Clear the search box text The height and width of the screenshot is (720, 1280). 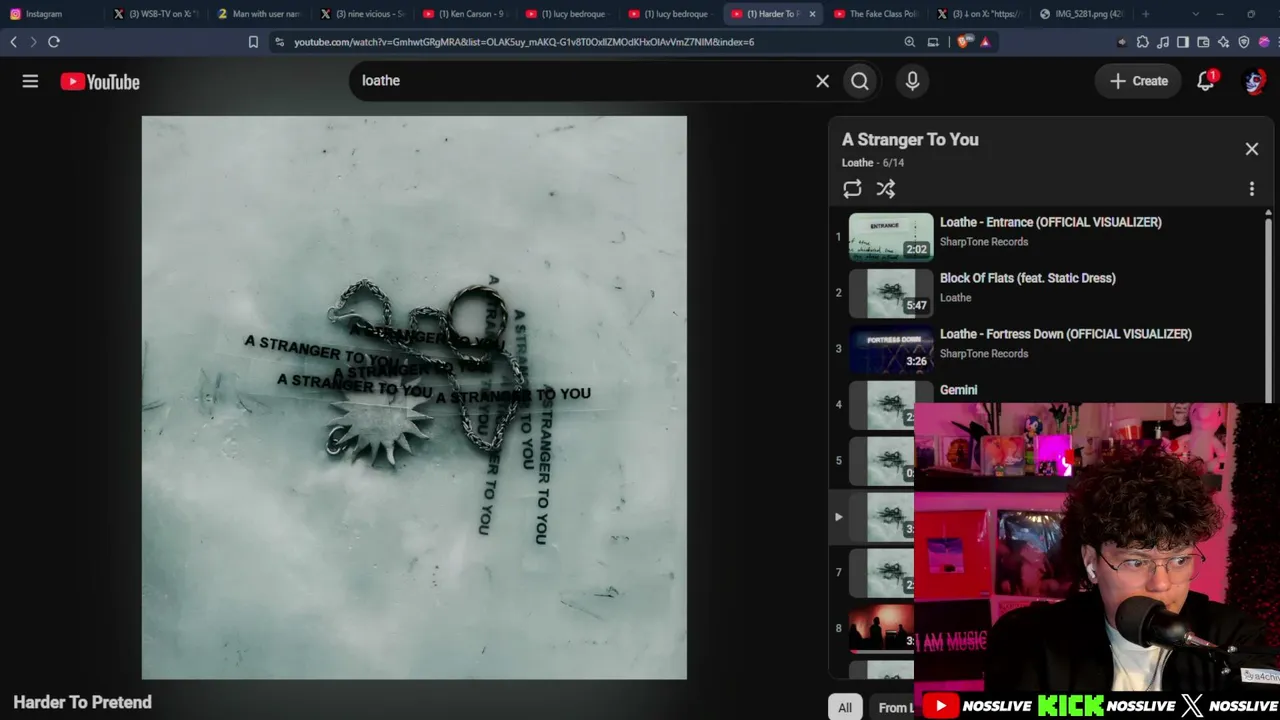[x=822, y=81]
